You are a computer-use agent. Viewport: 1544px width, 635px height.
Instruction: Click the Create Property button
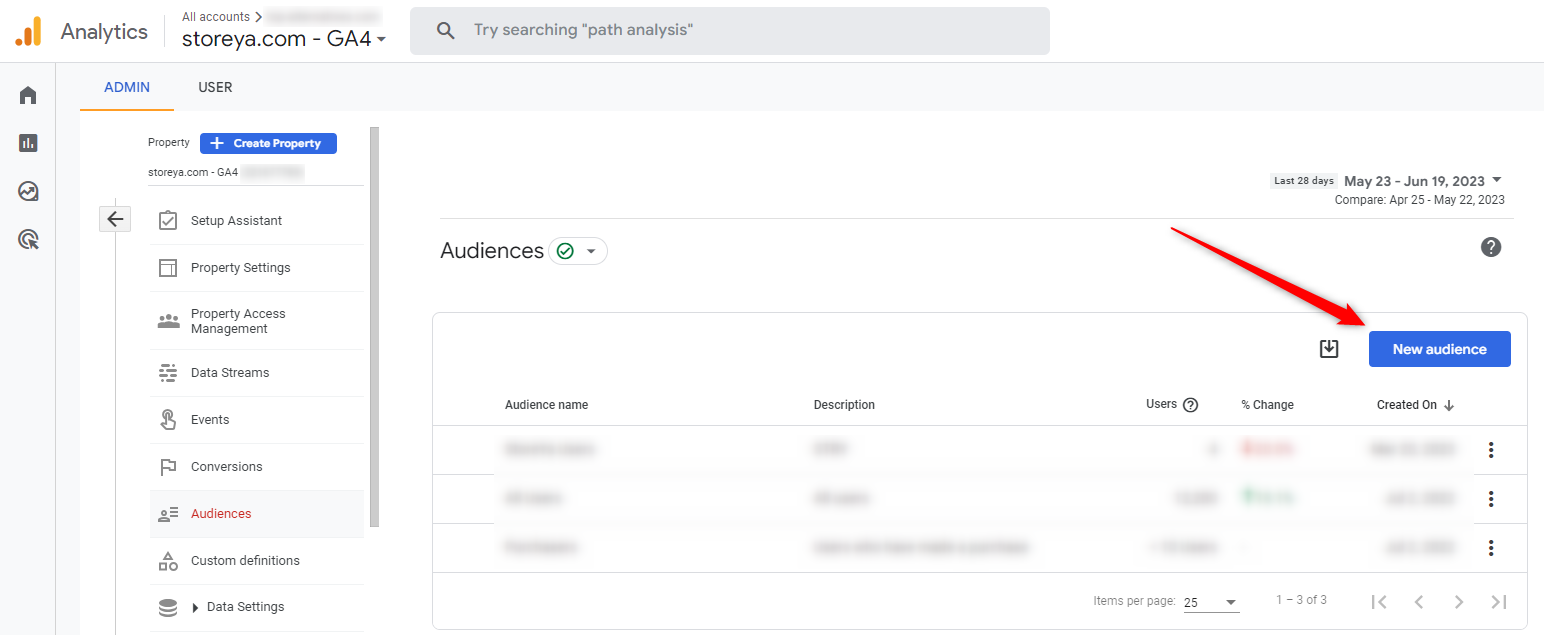click(x=268, y=143)
